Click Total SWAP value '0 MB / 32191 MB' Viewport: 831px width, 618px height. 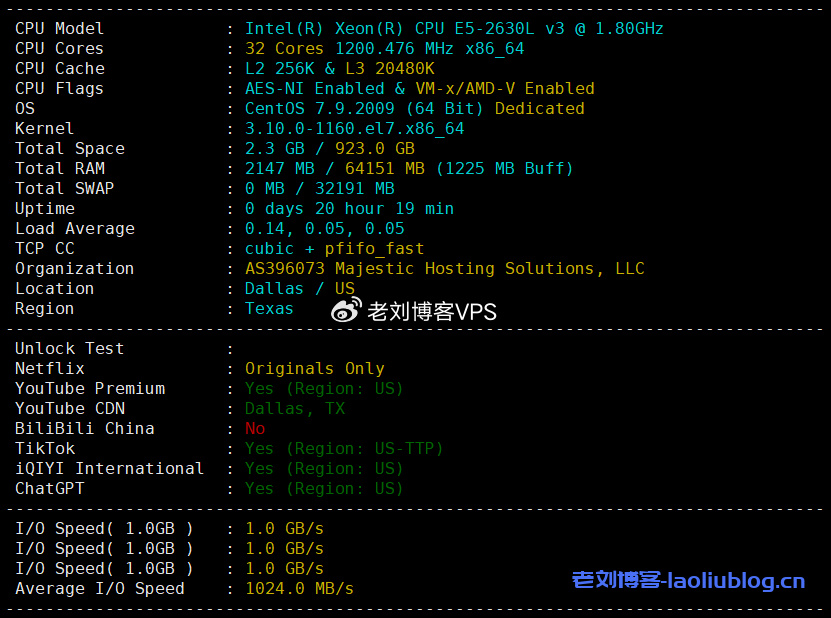click(320, 189)
